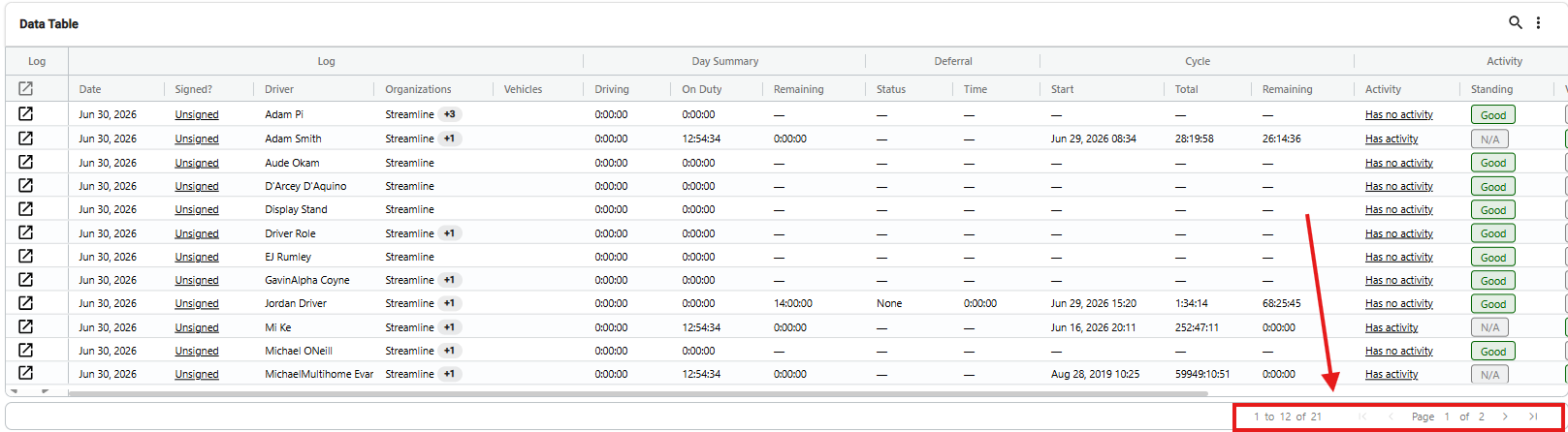Click N/A standing badge for Mi Ke

click(1490, 328)
